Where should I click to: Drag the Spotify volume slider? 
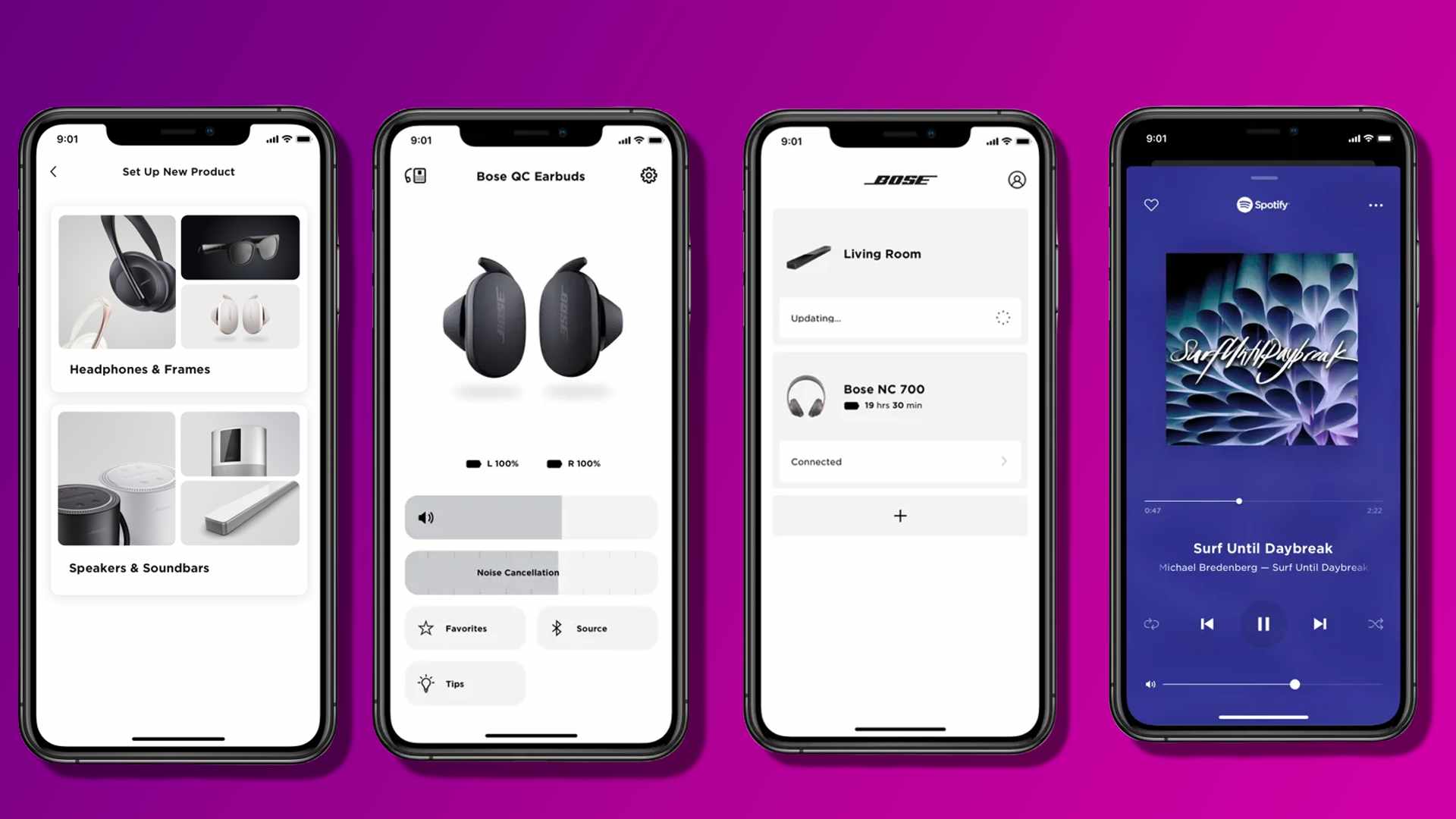[x=1294, y=683]
